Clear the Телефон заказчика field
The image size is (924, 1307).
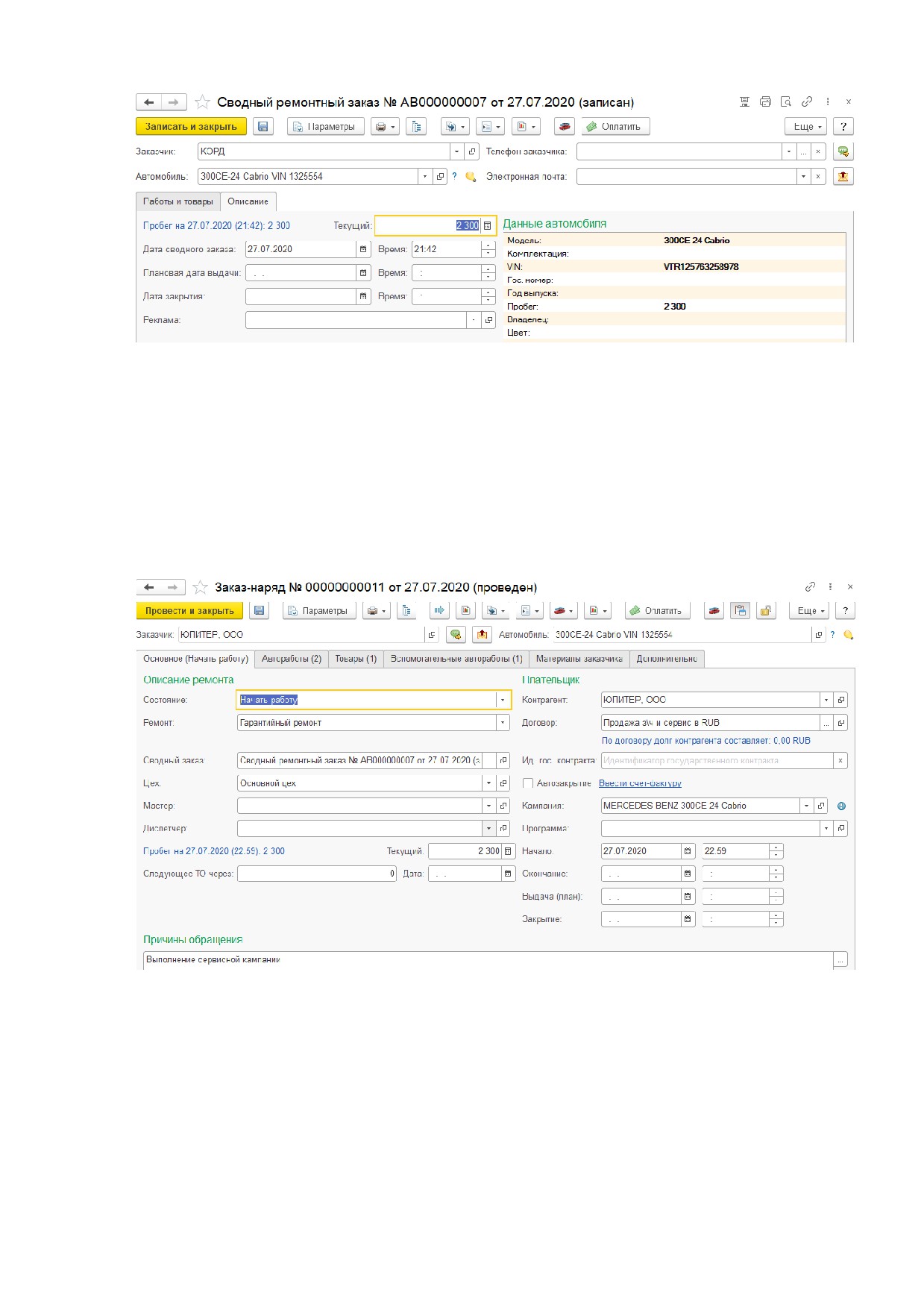click(818, 151)
